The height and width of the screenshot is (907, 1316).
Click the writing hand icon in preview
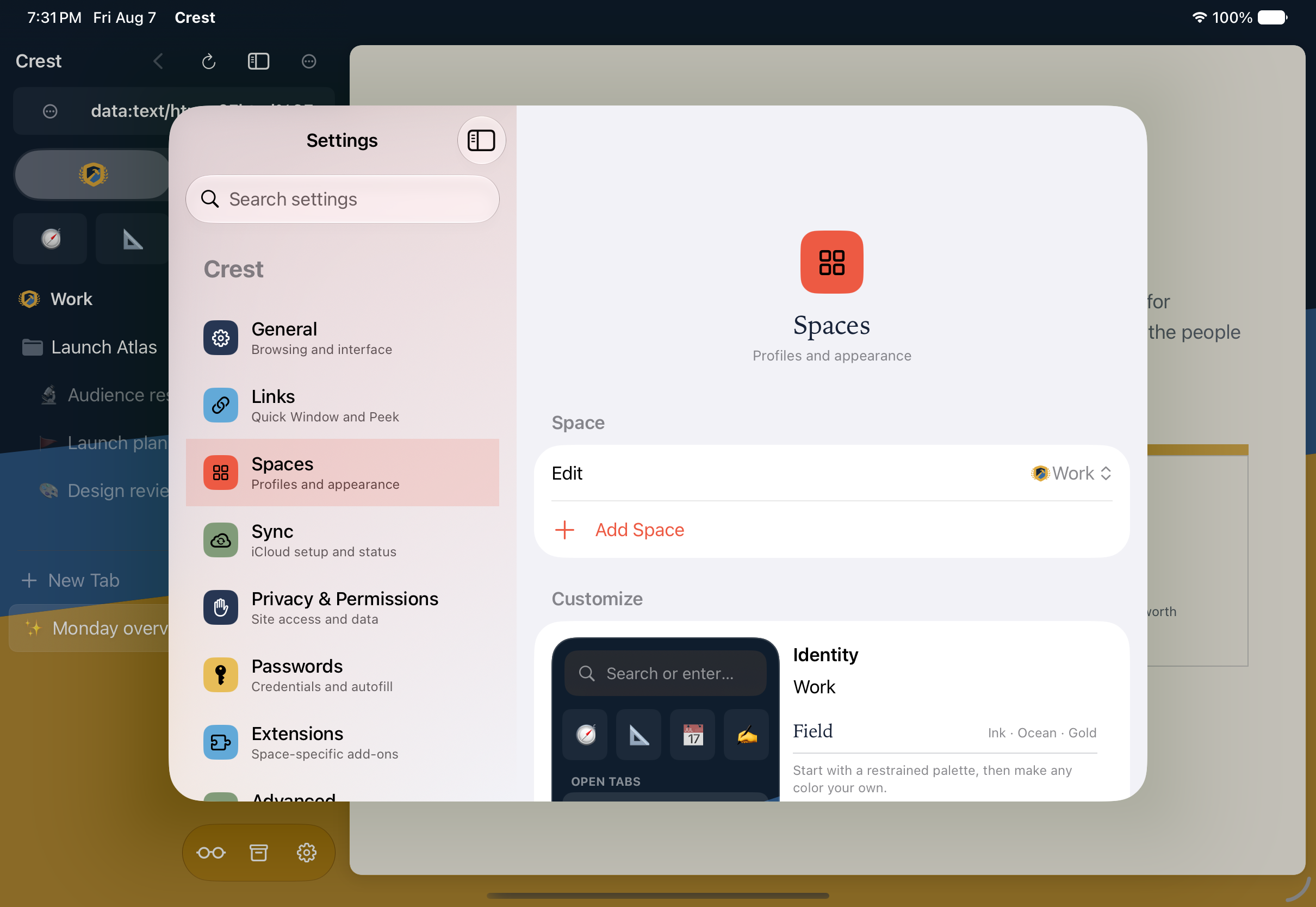tap(747, 735)
